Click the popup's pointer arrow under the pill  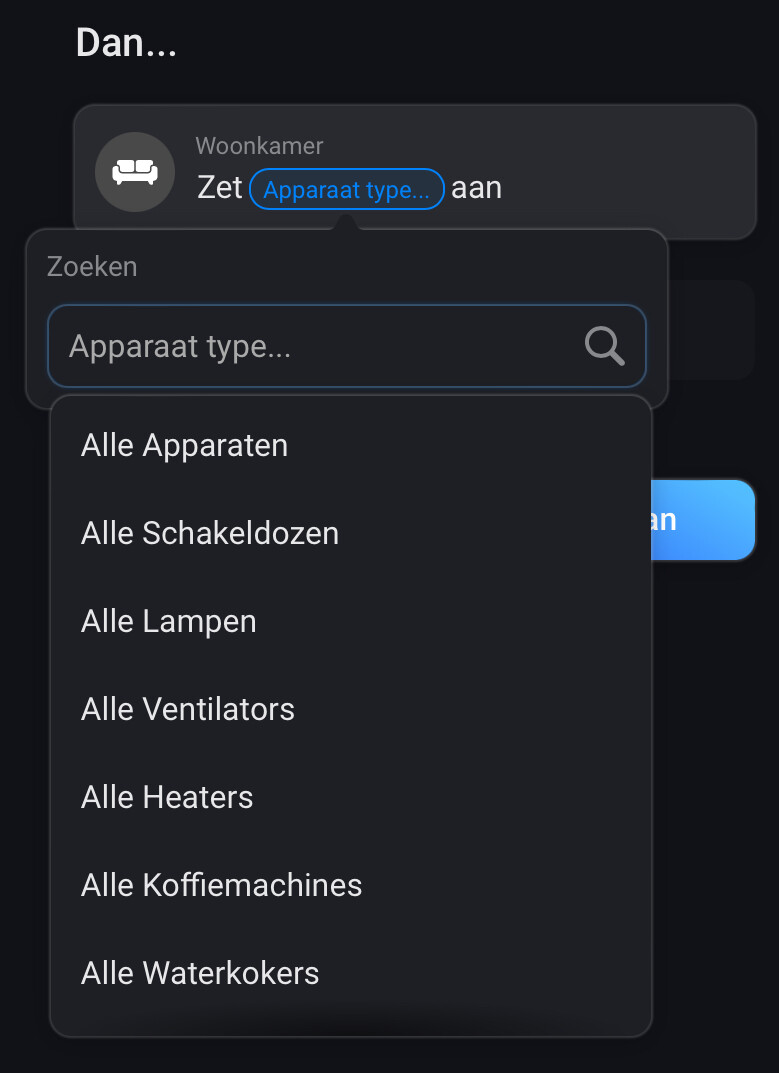point(346,223)
